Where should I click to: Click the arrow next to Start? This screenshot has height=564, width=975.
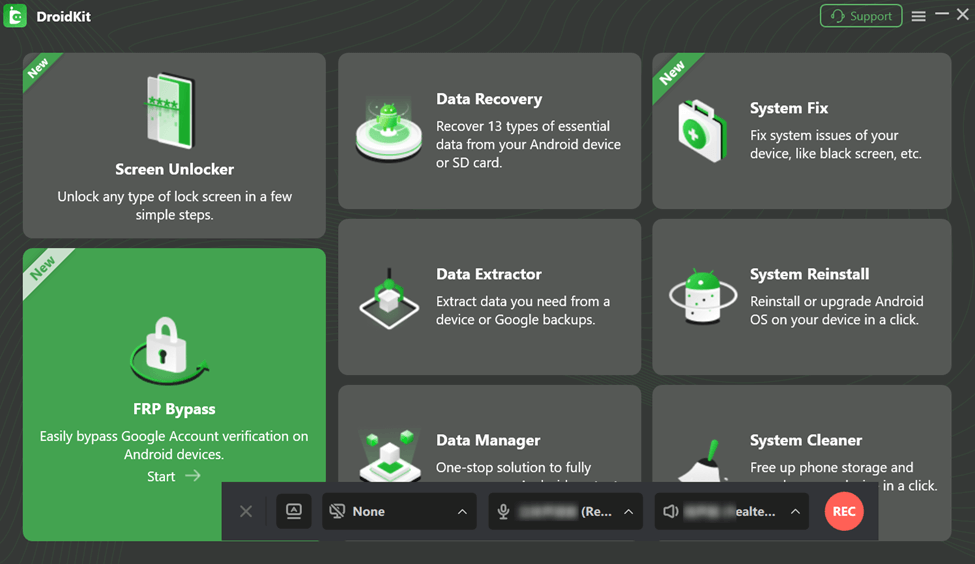[193, 476]
